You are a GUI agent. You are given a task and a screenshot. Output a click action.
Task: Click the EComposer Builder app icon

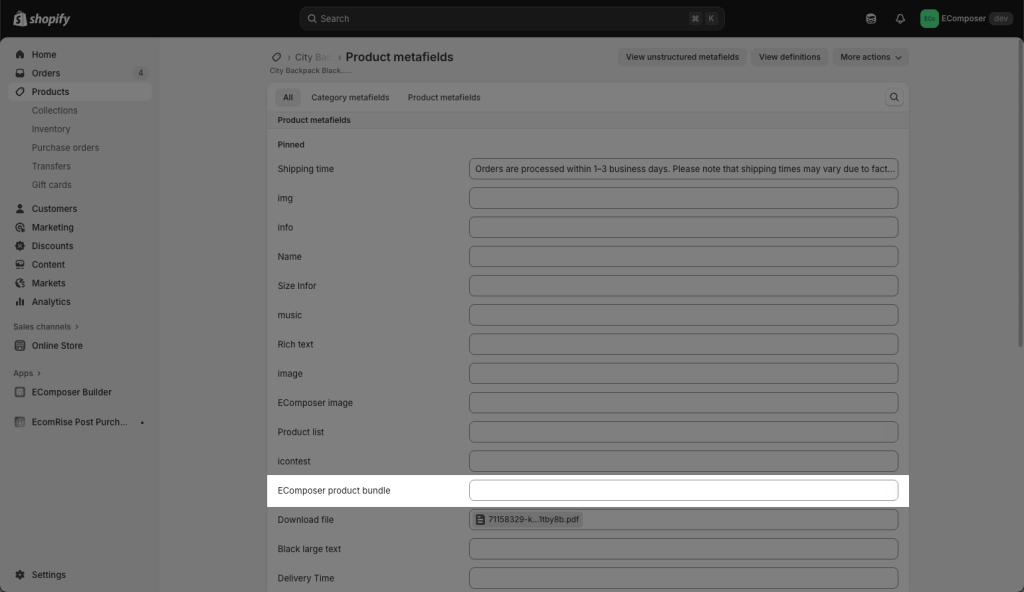pyautogui.click(x=20, y=392)
